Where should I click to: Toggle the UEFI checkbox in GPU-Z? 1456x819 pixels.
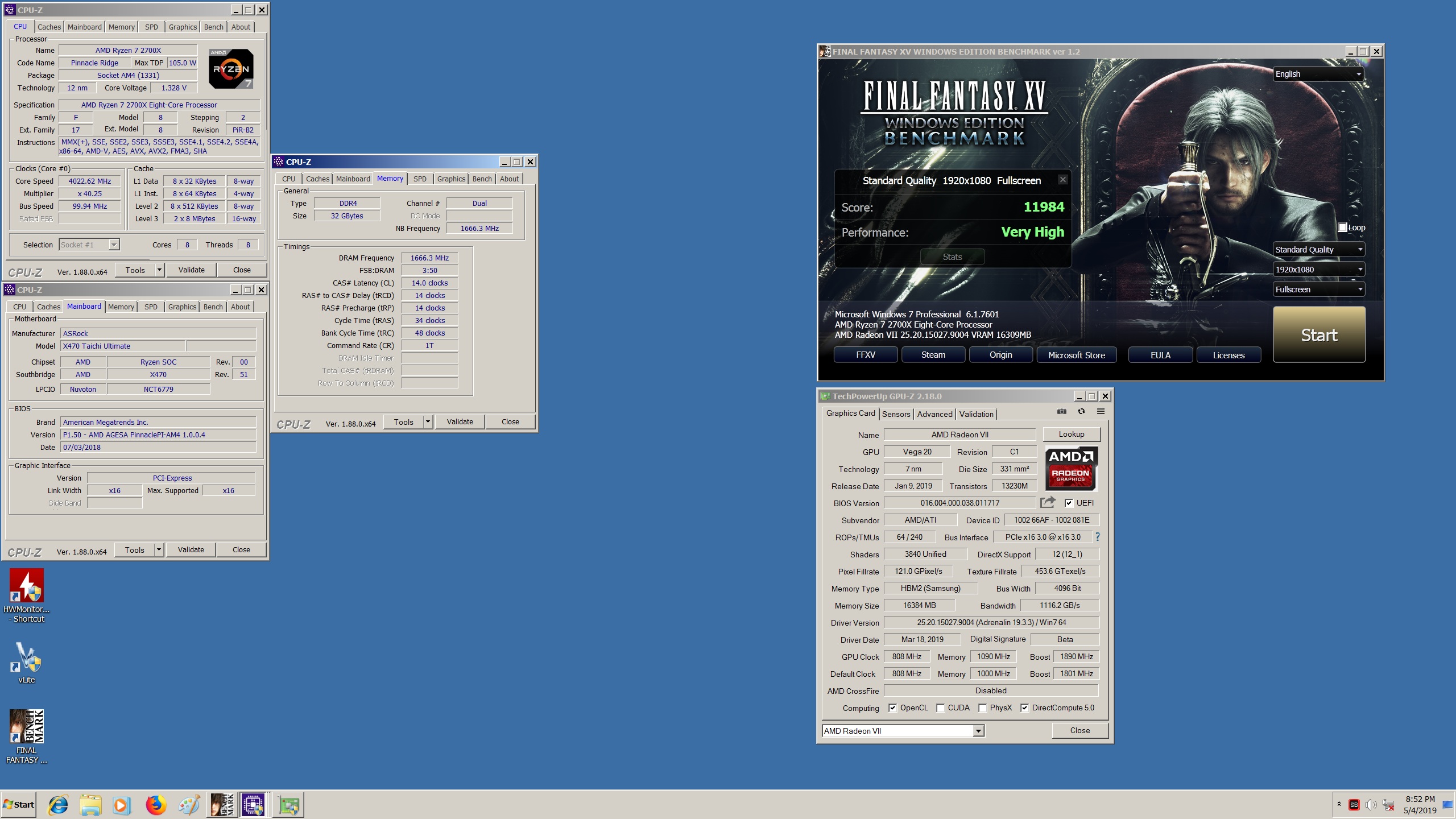(x=1069, y=503)
